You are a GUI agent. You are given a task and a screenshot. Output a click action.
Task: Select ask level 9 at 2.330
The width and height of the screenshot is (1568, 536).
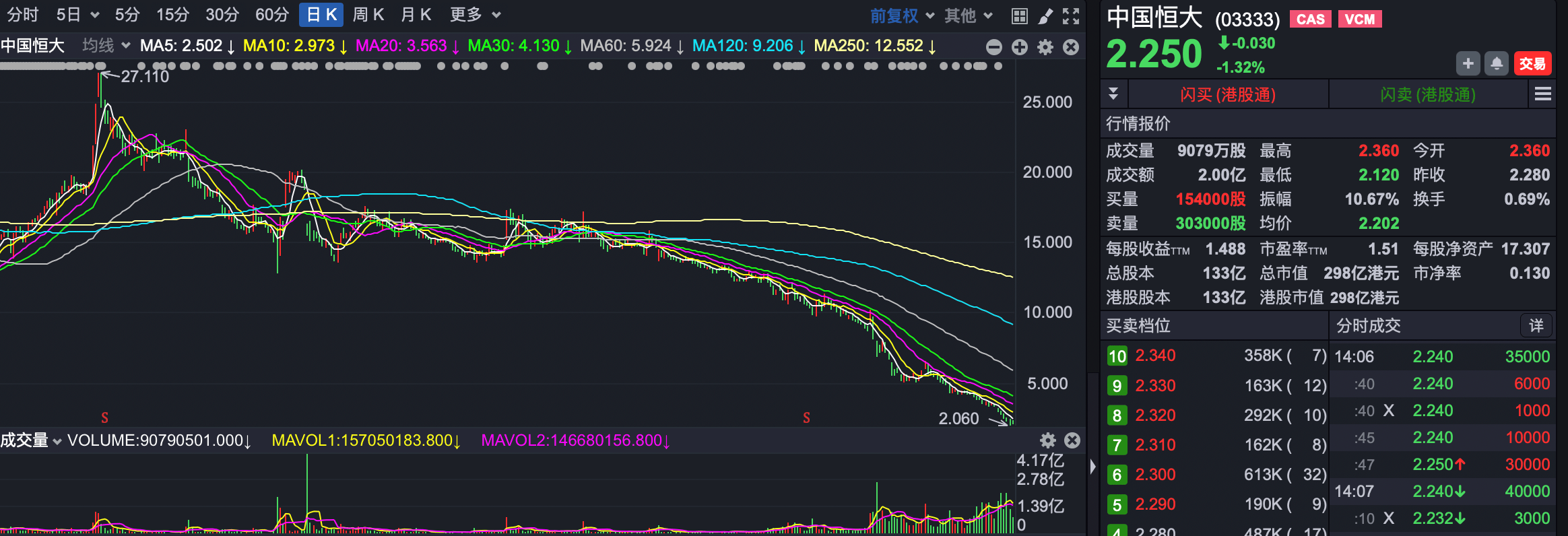pyautogui.click(x=1216, y=386)
